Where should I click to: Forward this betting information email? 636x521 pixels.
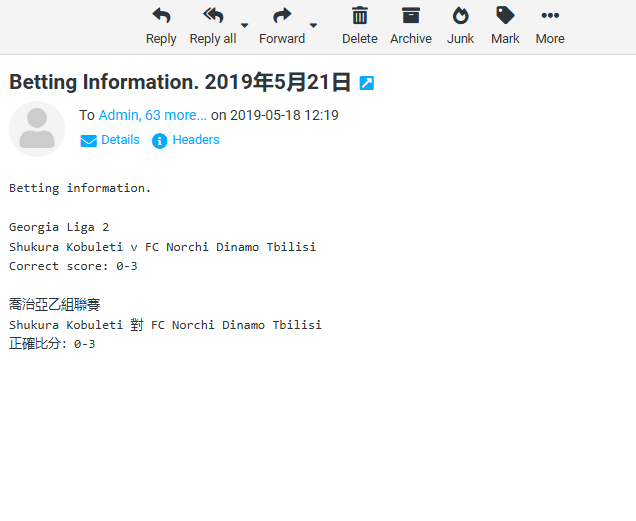point(282,26)
